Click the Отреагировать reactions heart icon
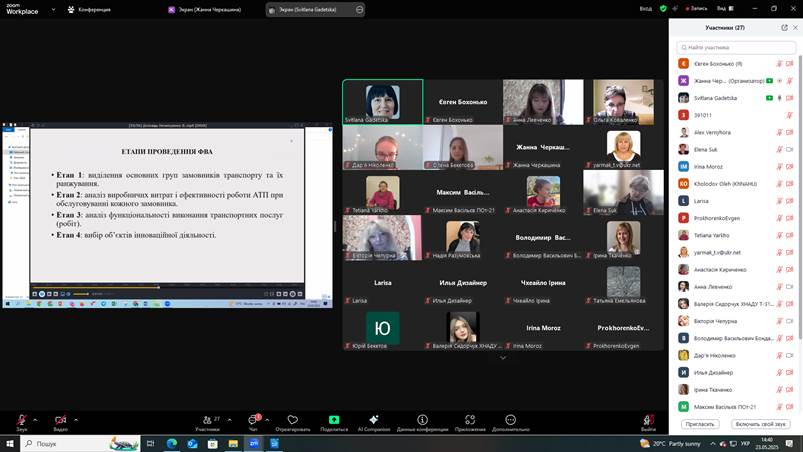803x452 pixels. (292, 421)
